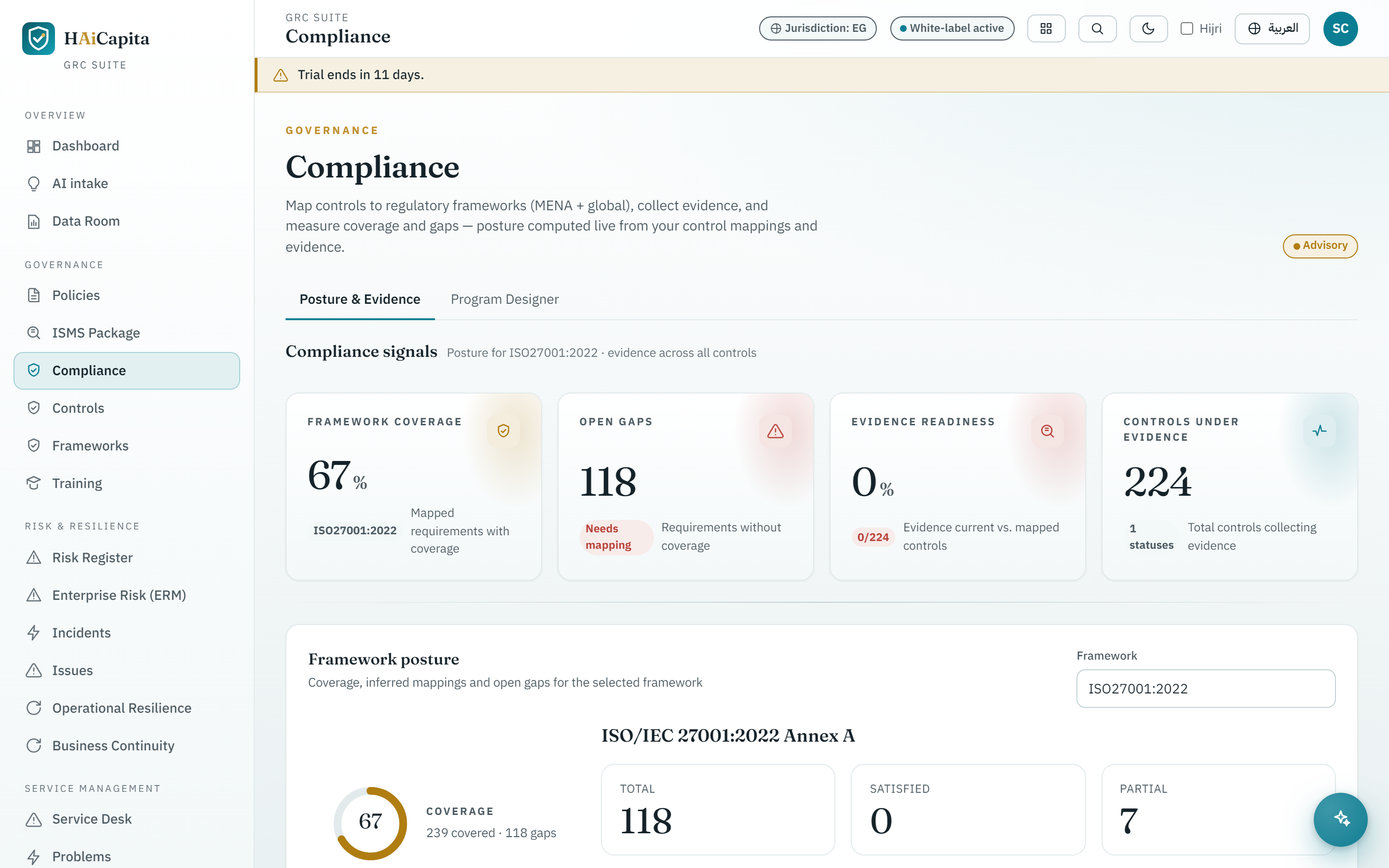Click the TOTAL 118 stat card
The image size is (1389, 868).
(718, 809)
